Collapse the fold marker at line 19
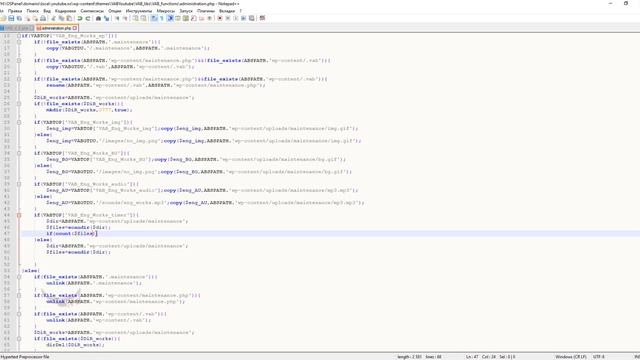This screenshot has height=360, width=640. click(19, 60)
